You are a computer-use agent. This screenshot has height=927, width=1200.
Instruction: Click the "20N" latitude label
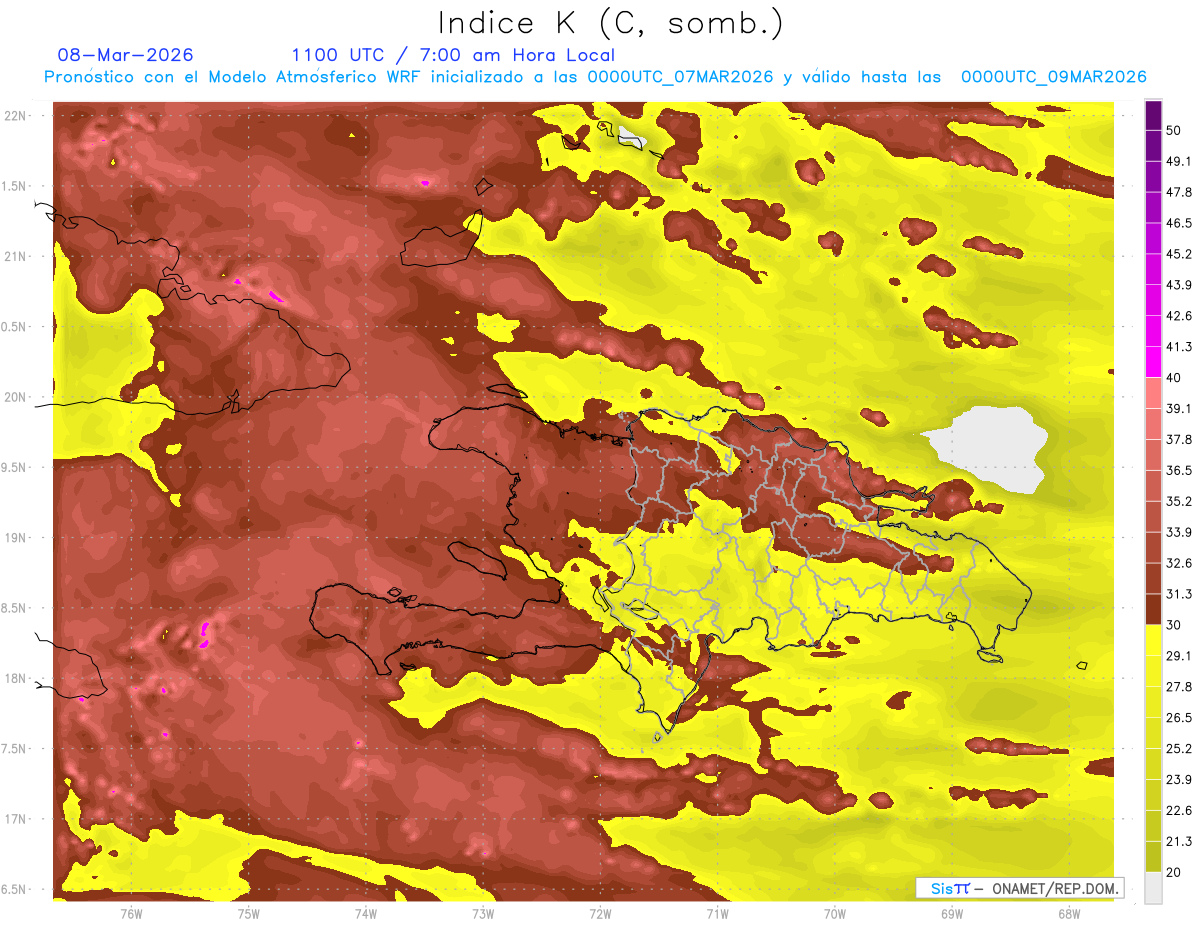(x=16, y=398)
